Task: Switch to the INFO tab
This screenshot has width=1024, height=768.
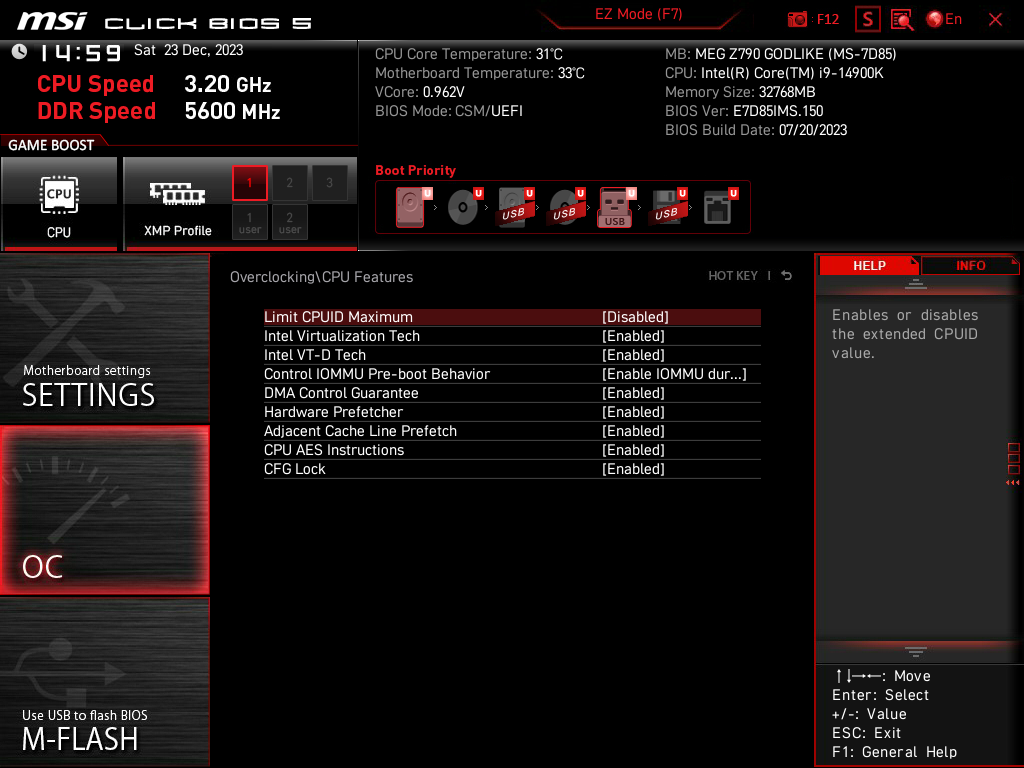Action: pos(970,265)
